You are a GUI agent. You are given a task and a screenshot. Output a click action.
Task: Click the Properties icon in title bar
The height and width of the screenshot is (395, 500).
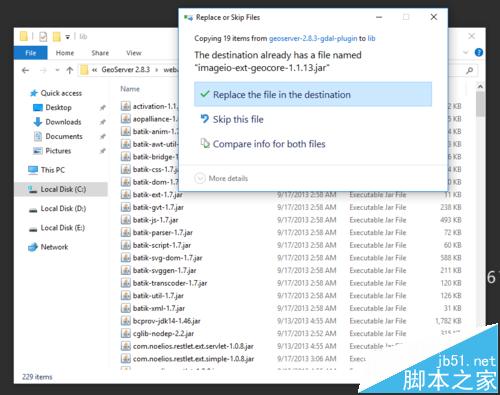point(43,36)
